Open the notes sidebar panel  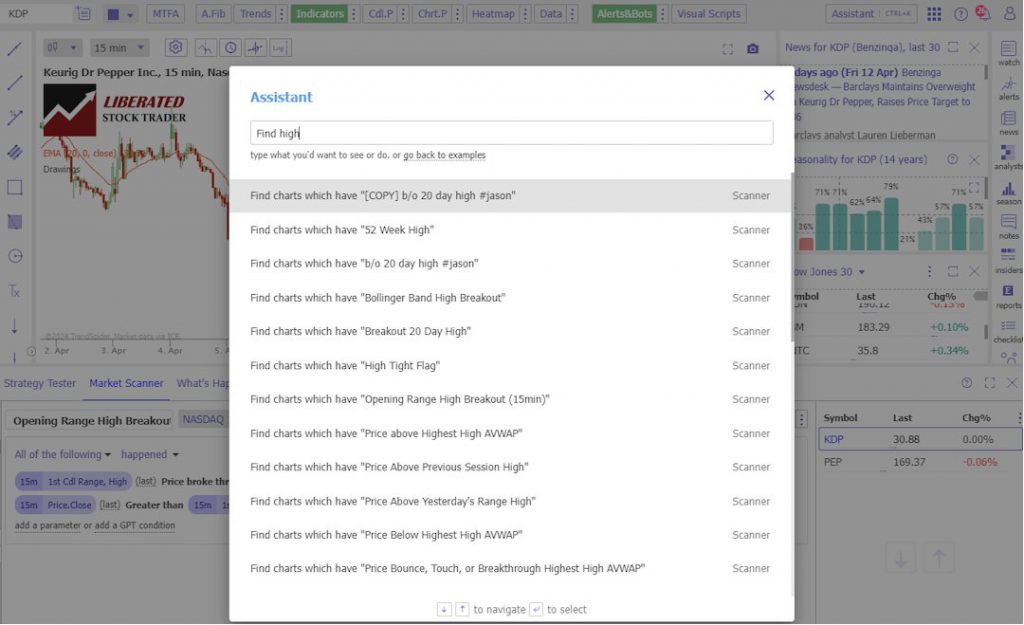coord(1008,227)
